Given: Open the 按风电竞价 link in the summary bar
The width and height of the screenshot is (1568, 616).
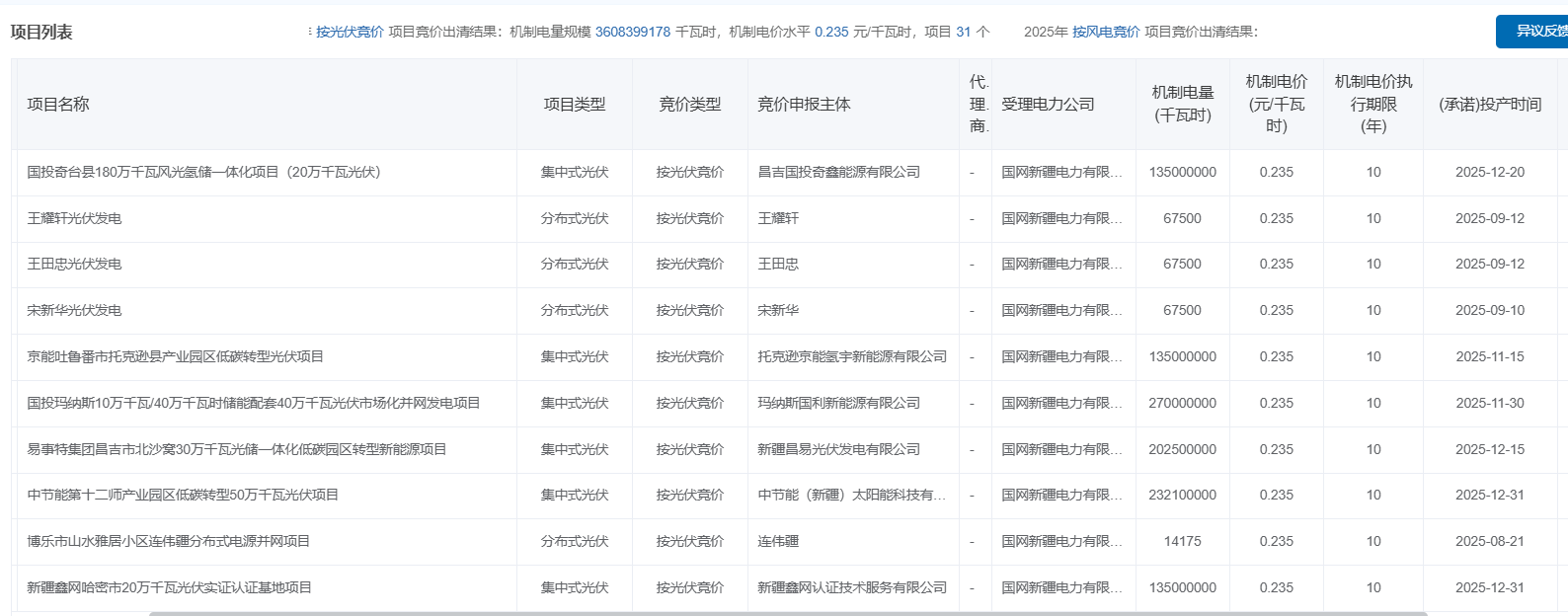Looking at the screenshot, I should pyautogui.click(x=1106, y=32).
